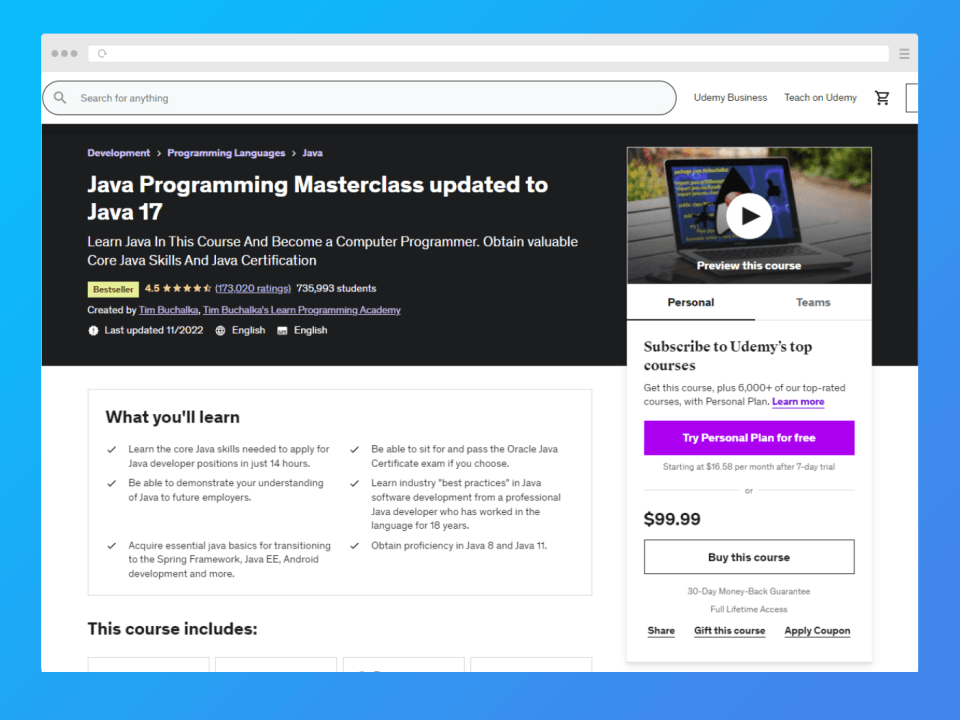Open Teach on Udemy link
The width and height of the screenshot is (960, 720).
coord(820,97)
